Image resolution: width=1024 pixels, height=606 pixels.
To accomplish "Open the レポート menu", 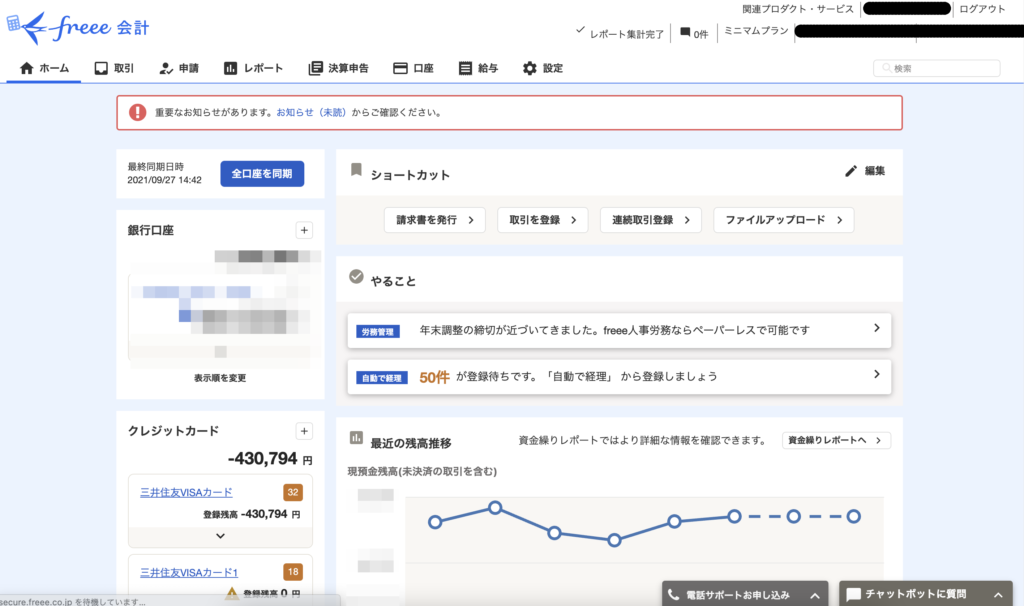I will coord(253,68).
